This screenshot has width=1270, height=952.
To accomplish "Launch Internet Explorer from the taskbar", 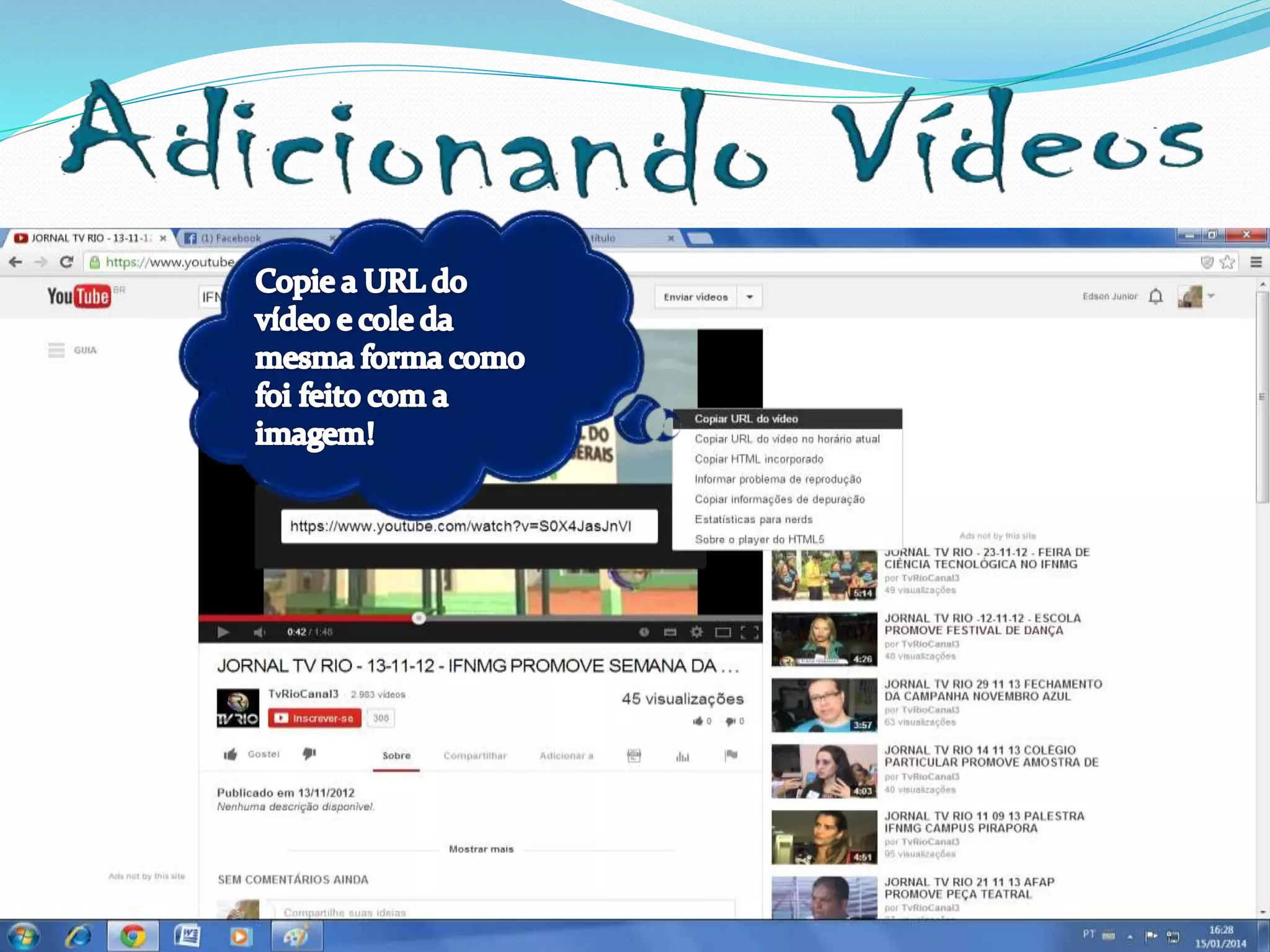I will 78,935.
